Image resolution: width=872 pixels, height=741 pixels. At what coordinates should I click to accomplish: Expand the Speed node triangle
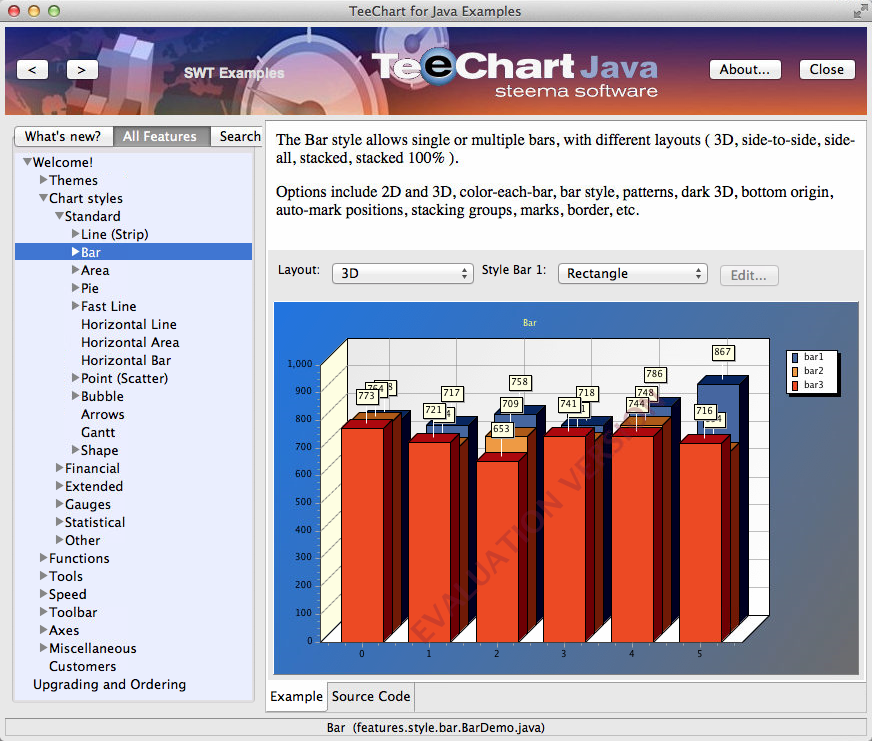[x=43, y=594]
